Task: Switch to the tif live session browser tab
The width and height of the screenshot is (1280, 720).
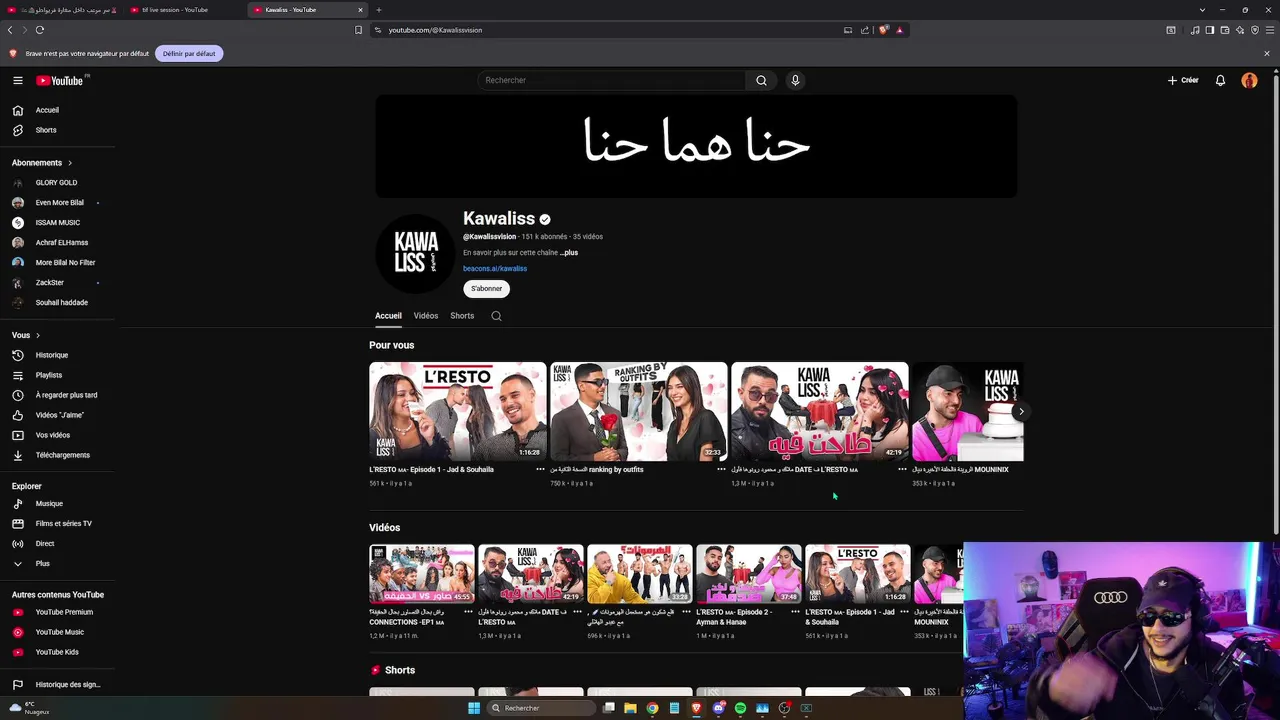Action: coord(183,10)
